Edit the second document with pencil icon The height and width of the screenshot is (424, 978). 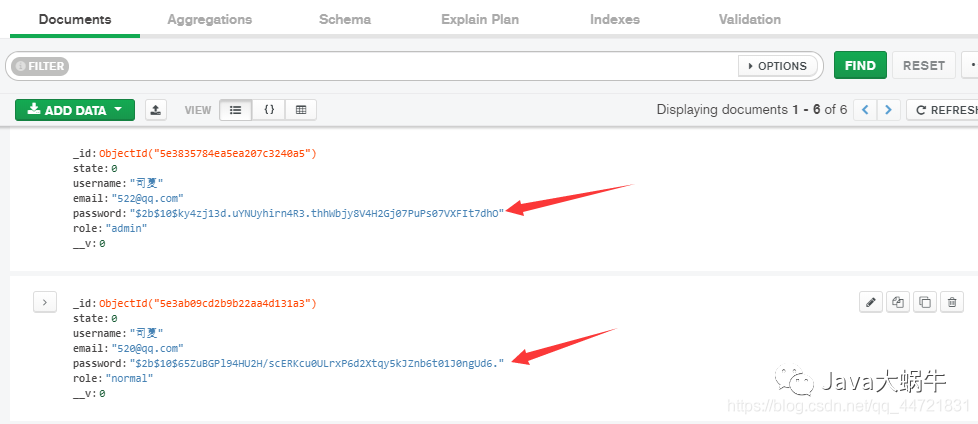click(x=872, y=302)
